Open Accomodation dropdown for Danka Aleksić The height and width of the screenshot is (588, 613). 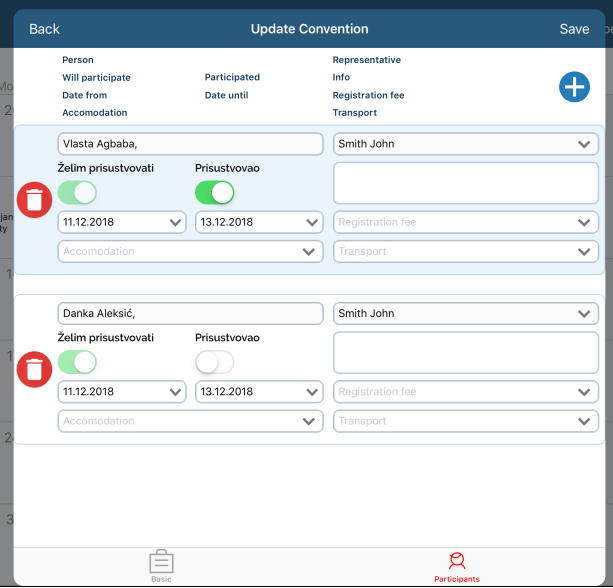tap(190, 422)
